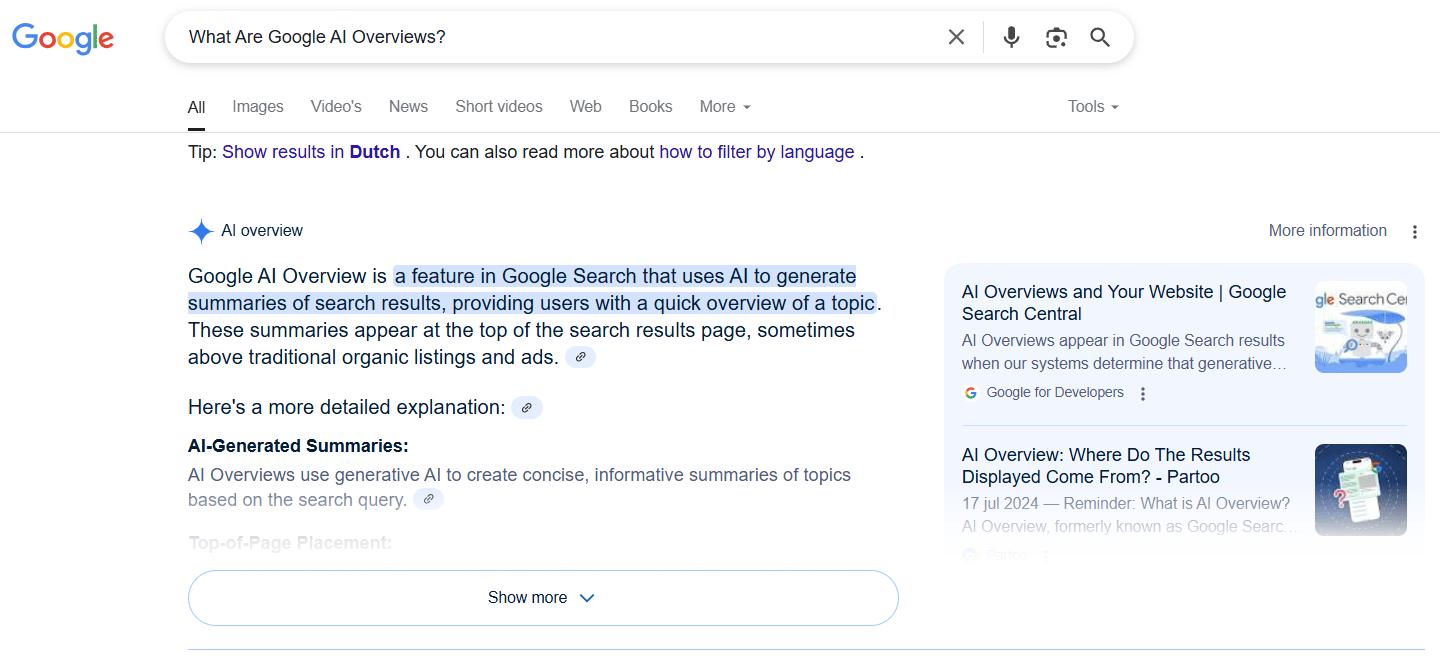Image resolution: width=1440 pixels, height=665 pixels.
Task: Expand the More search filters dropdown
Action: 725,106
